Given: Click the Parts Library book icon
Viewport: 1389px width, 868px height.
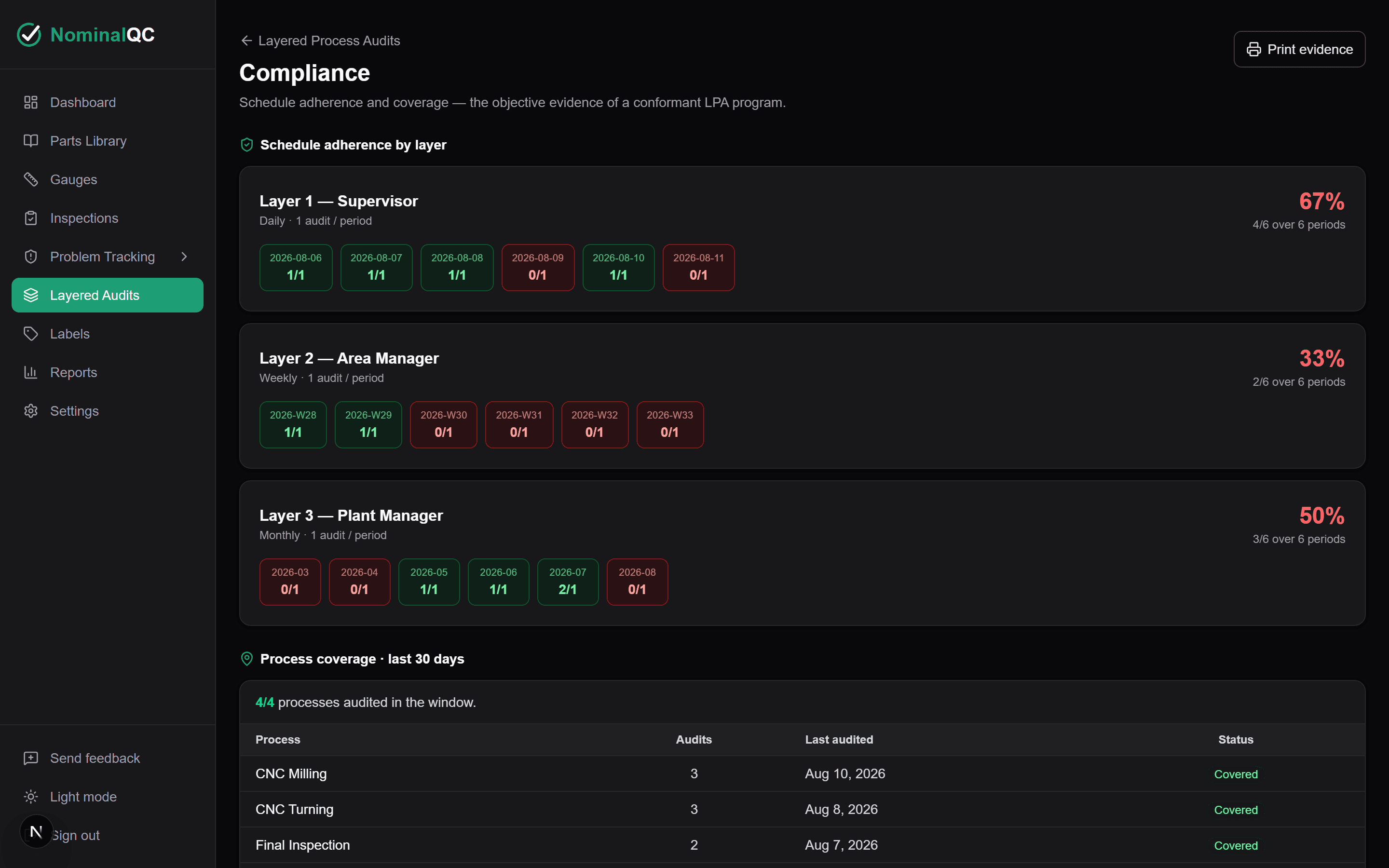Looking at the screenshot, I should coord(31,141).
